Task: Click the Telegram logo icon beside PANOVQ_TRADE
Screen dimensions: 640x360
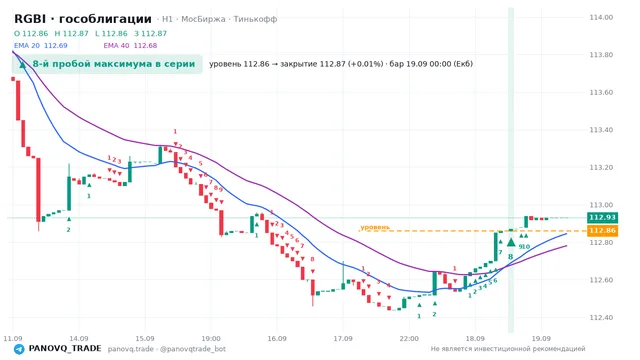Action: click(x=19, y=349)
